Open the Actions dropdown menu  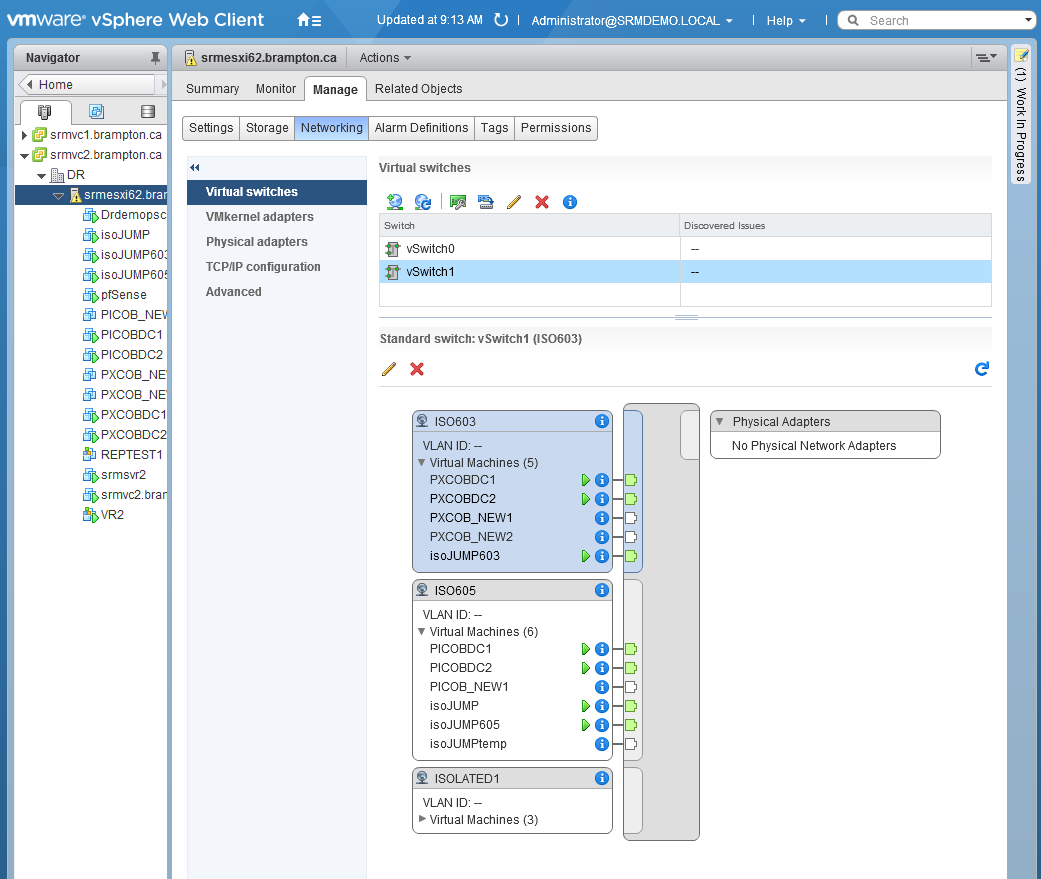[385, 58]
